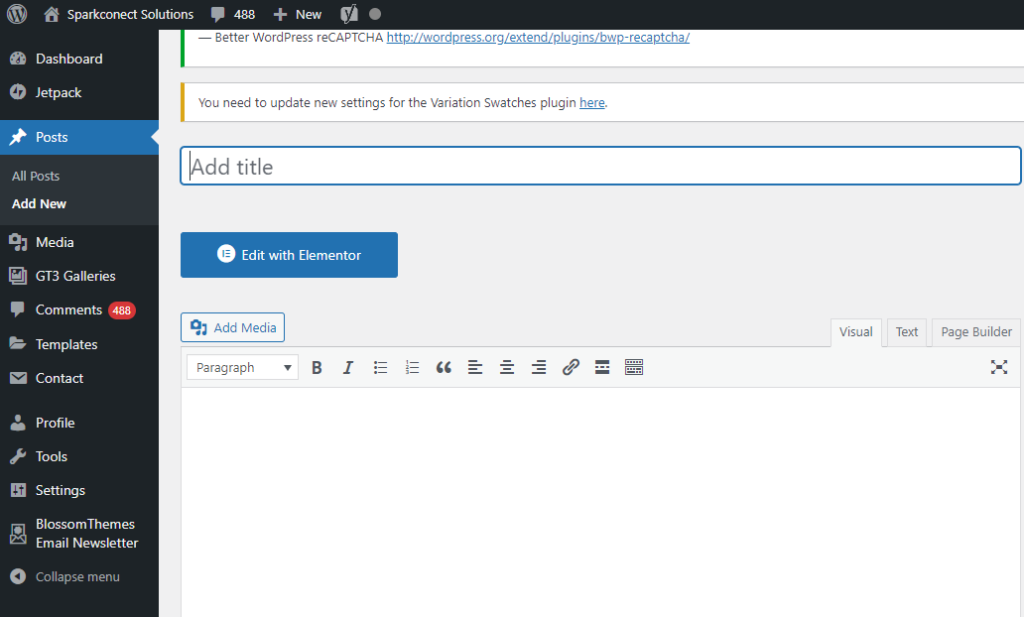Click the Tools wrench icon
This screenshot has height=617, width=1024.
(18, 456)
